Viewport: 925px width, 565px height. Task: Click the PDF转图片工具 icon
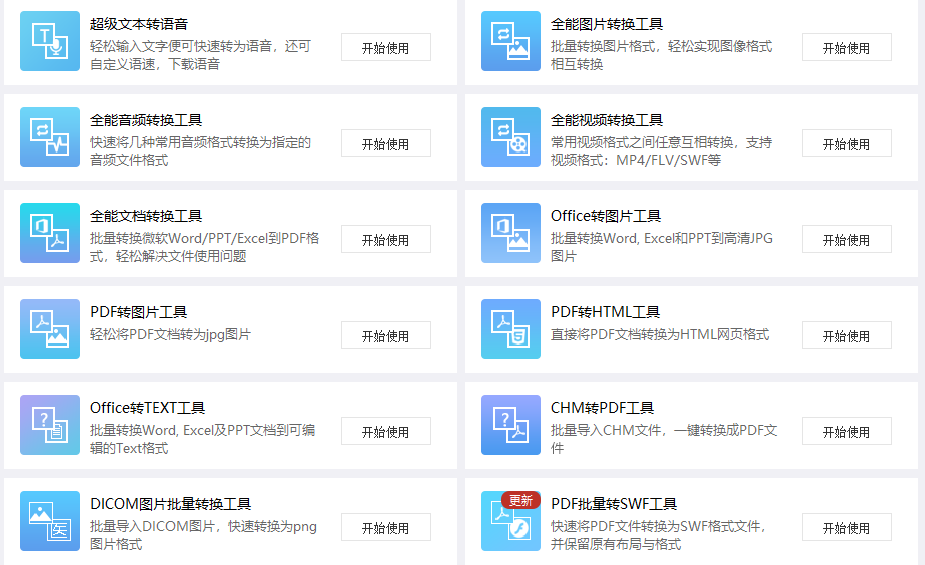coord(50,329)
